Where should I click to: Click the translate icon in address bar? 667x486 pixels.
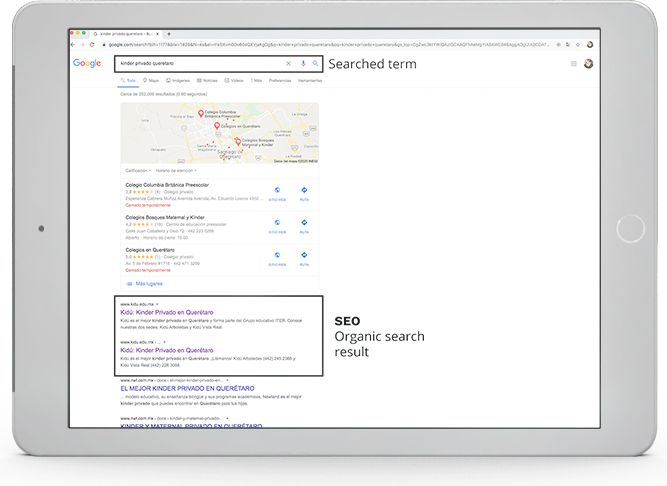568,45
